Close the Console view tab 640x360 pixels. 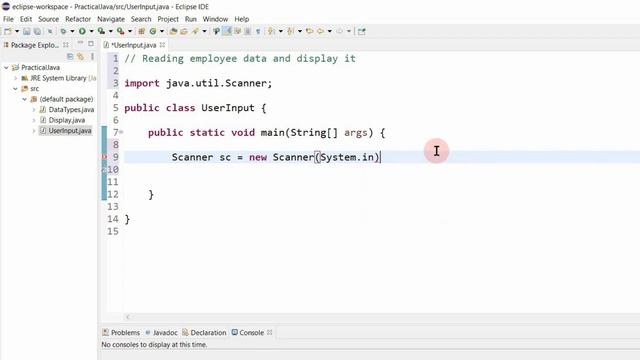point(270,333)
